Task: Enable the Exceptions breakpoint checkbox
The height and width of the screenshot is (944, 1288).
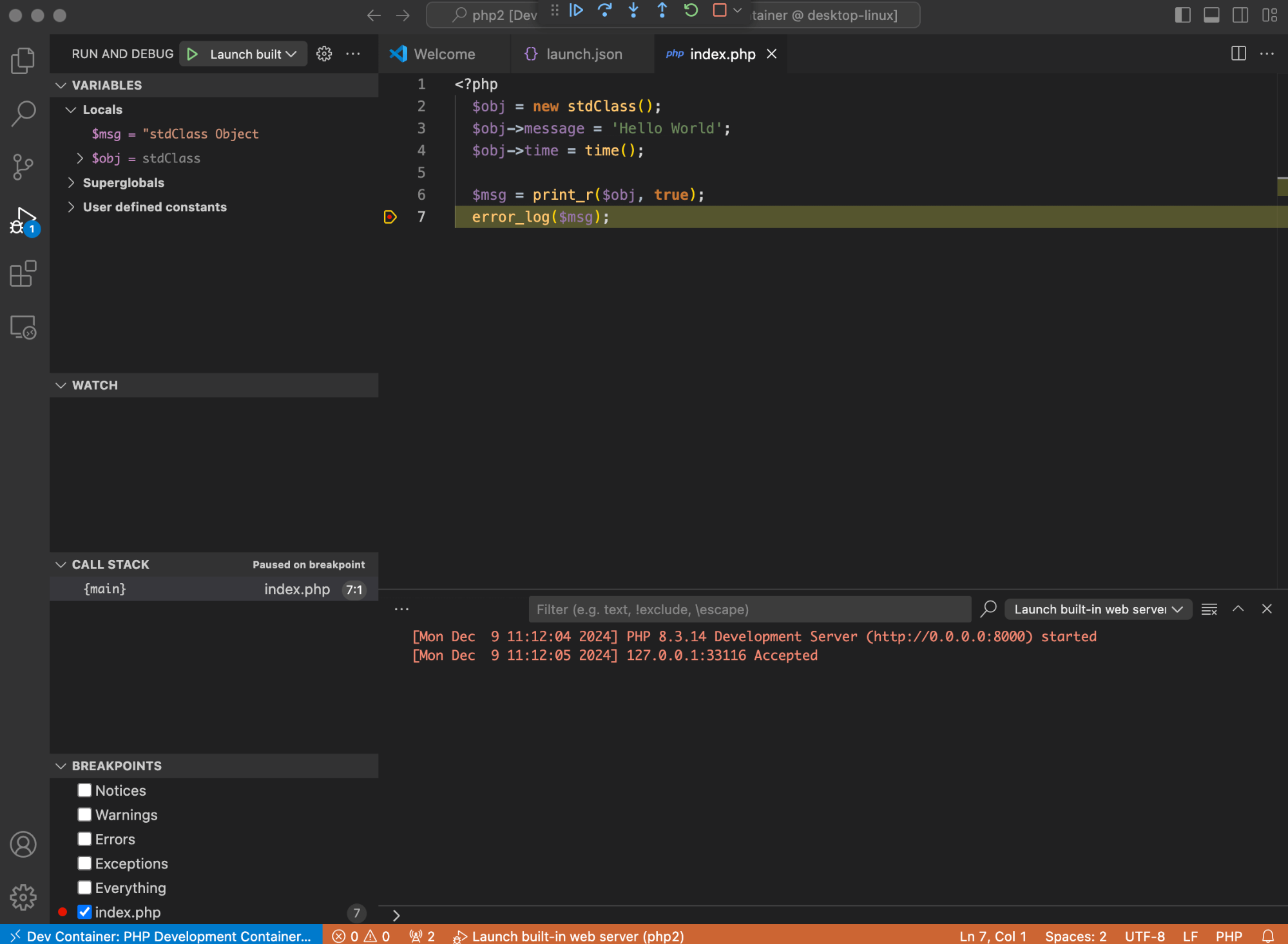Action: [x=84, y=863]
